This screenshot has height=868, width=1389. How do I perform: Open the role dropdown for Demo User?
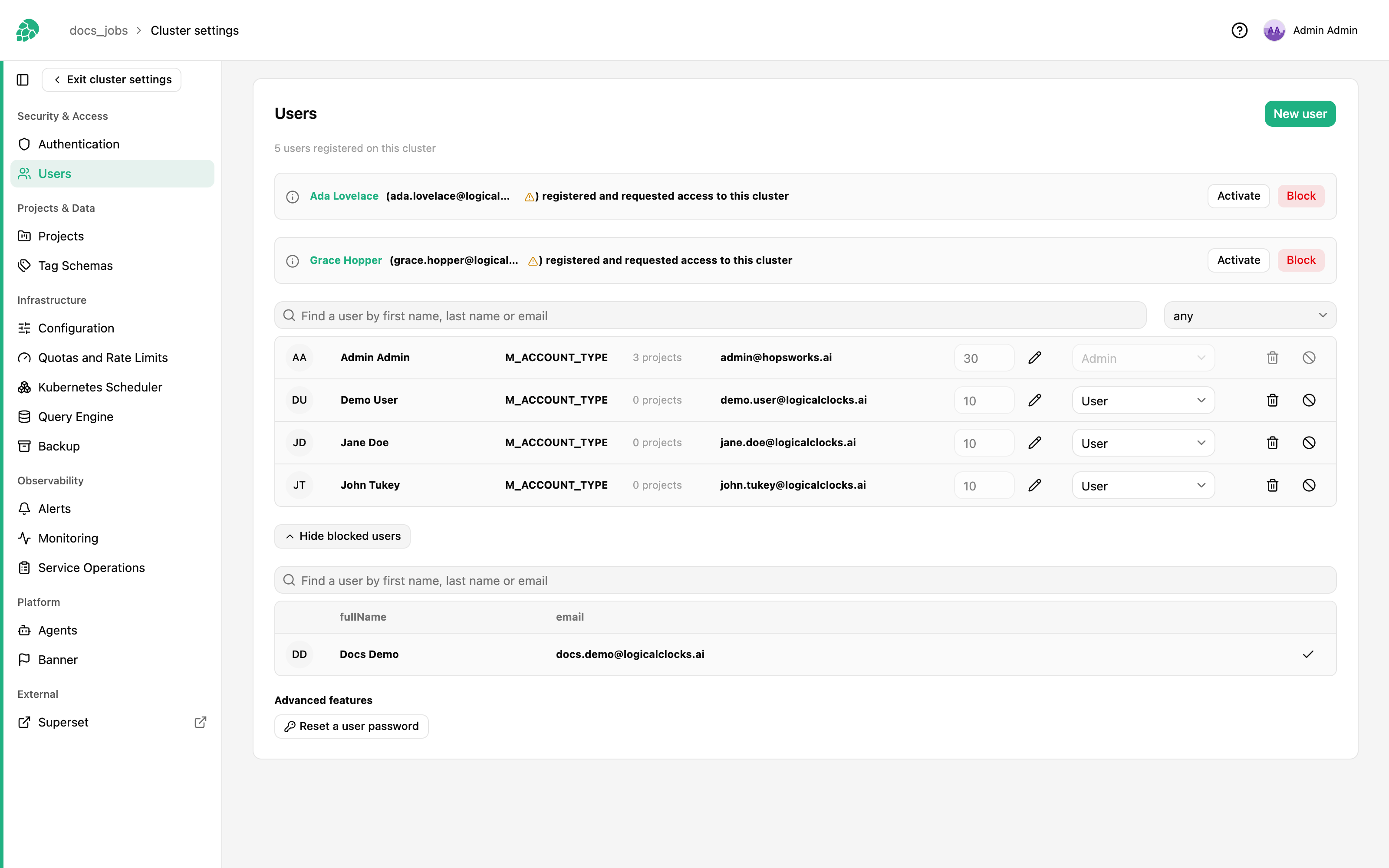click(x=1143, y=400)
